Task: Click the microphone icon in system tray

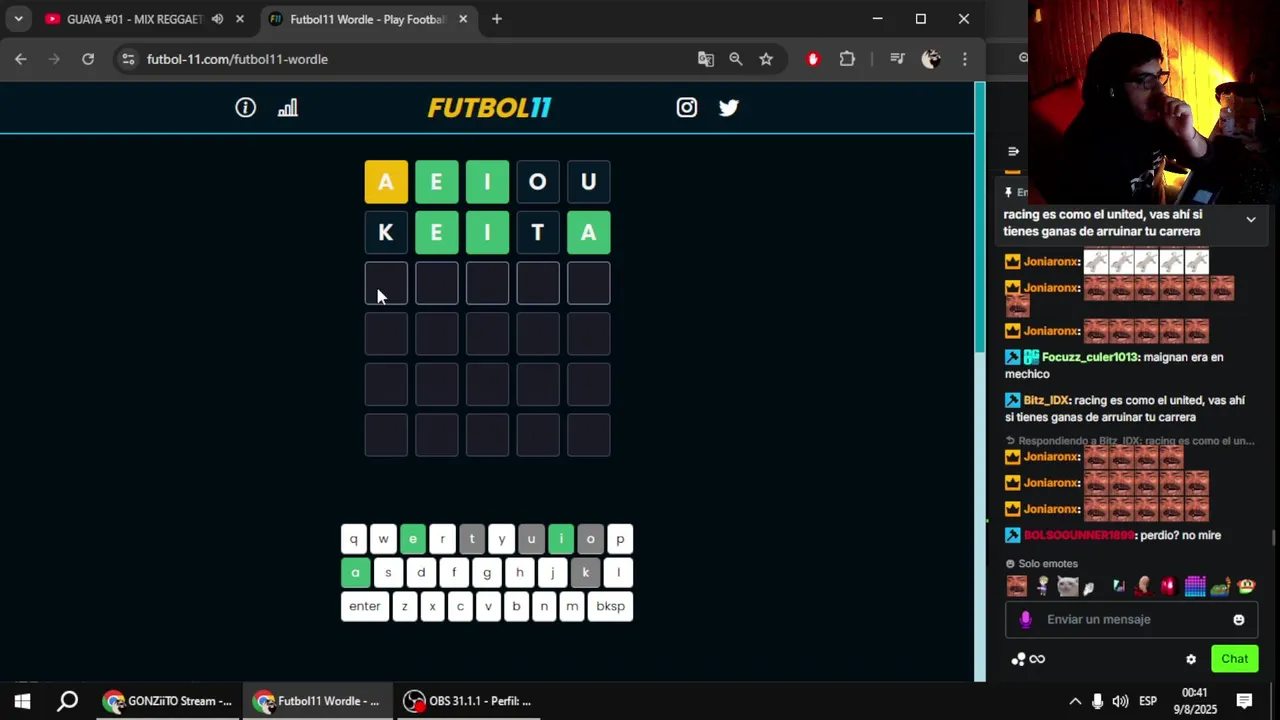Action: tap(1097, 701)
